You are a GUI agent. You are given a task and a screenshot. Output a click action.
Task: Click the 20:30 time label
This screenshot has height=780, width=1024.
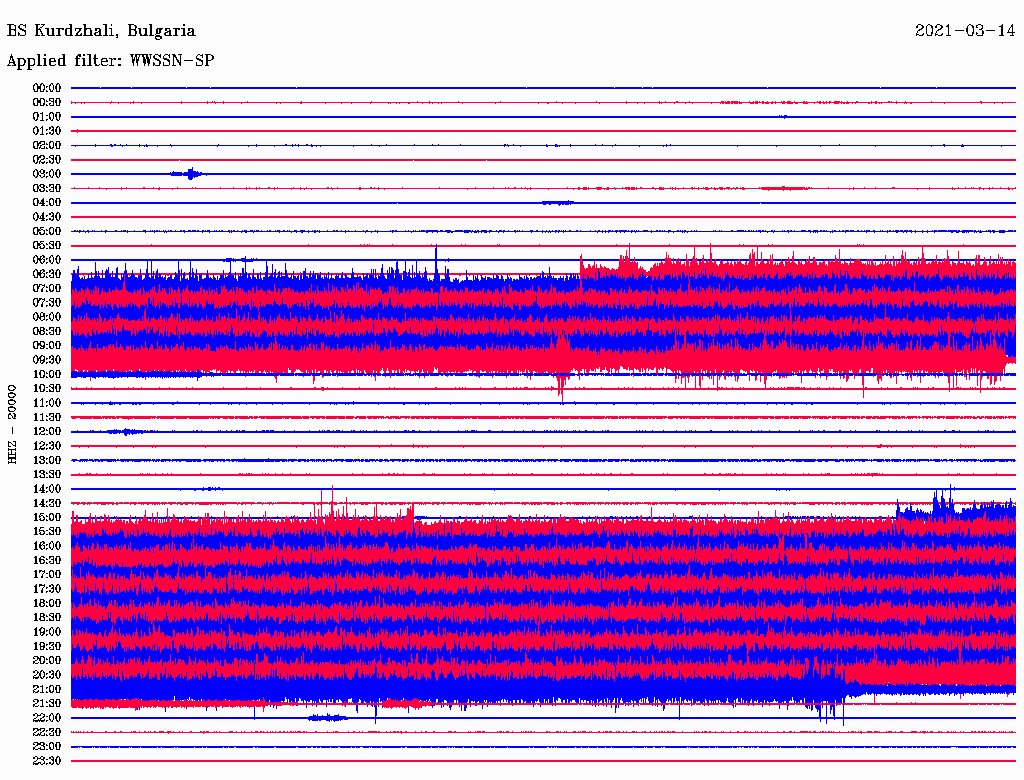[47, 675]
